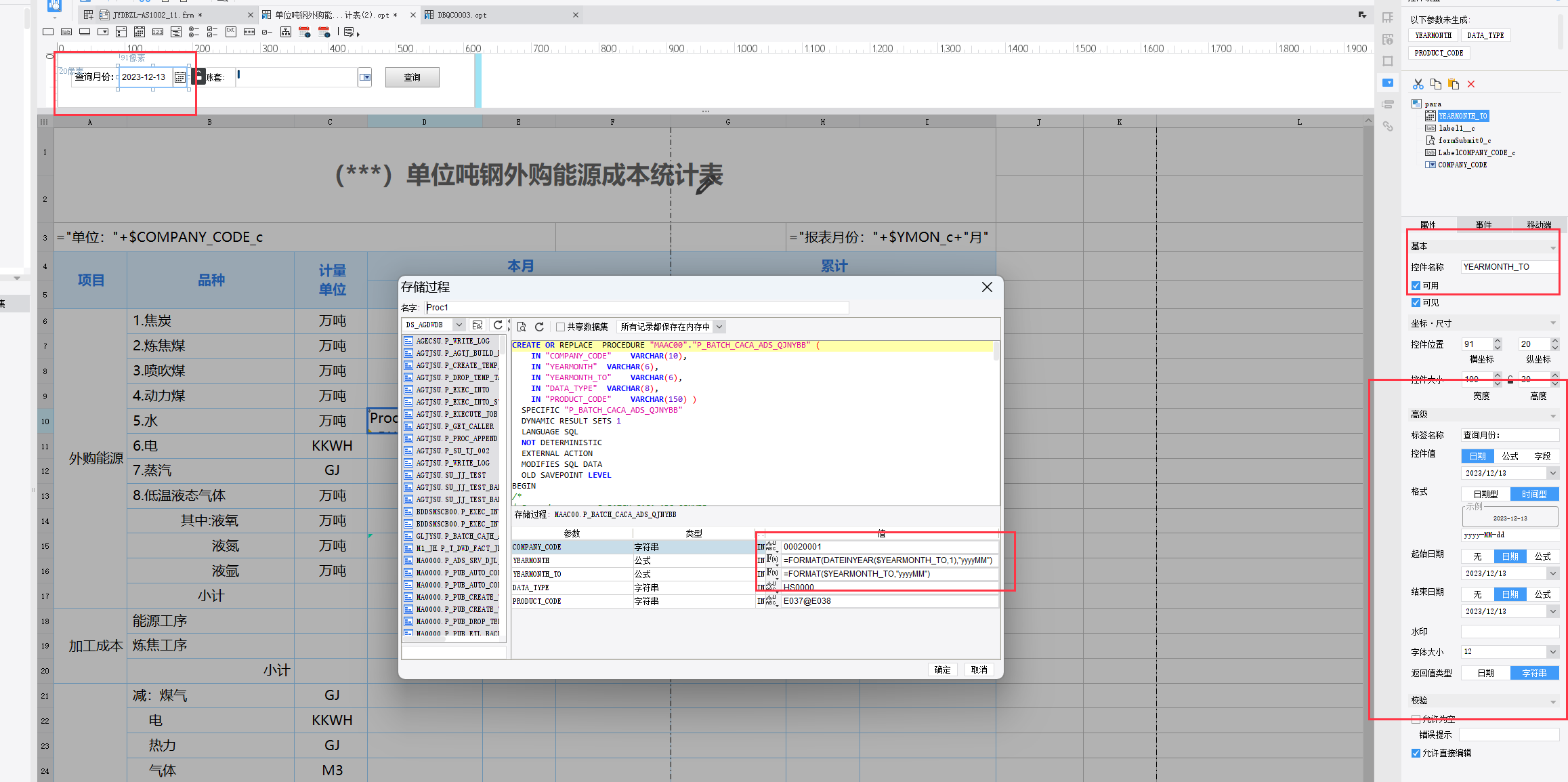Screen dimensions: 1568x782
Task: Collapse the 高级 section
Action: pyautogui.click(x=1553, y=415)
